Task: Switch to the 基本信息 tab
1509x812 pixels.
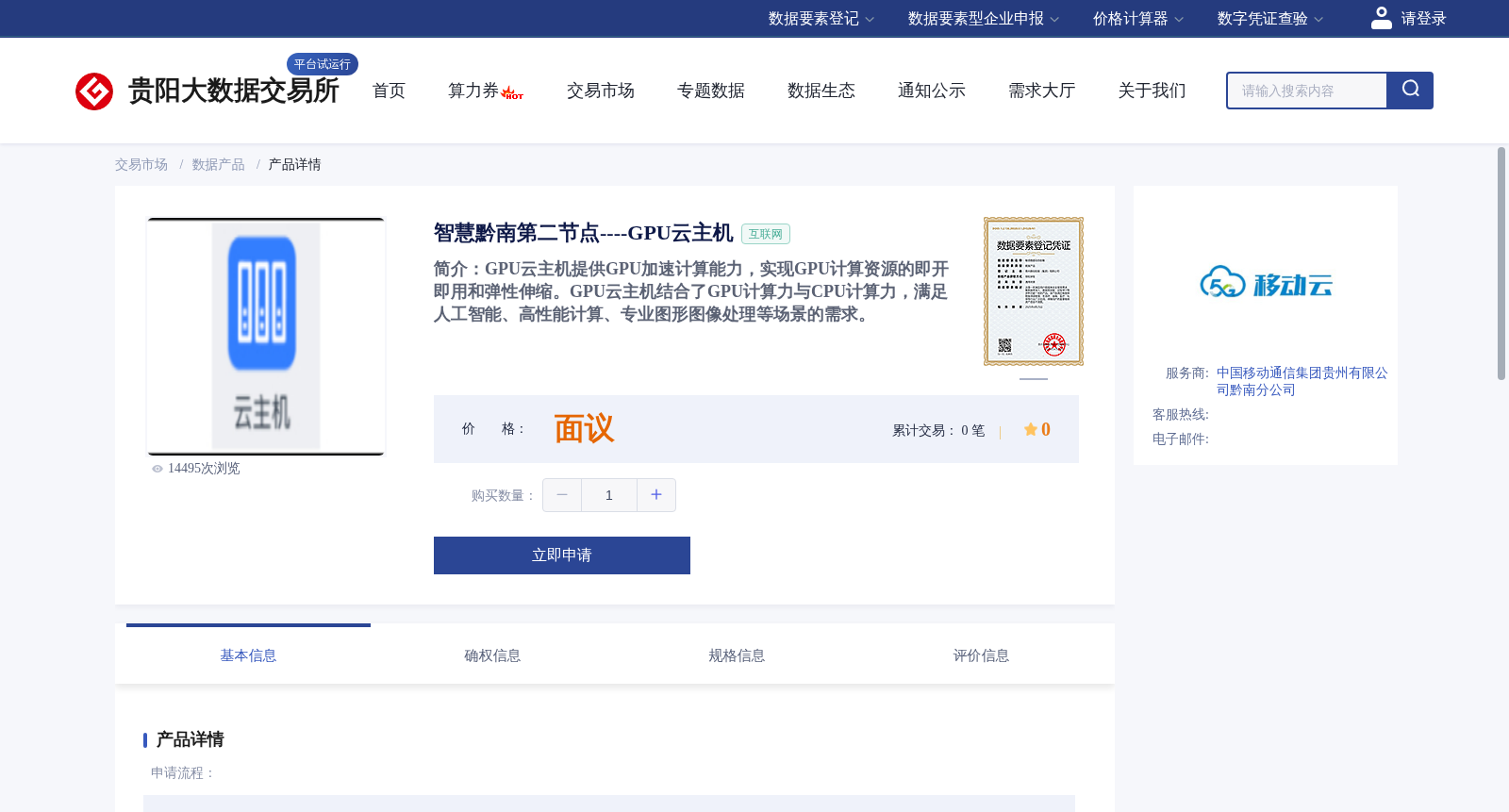Action: (x=248, y=655)
